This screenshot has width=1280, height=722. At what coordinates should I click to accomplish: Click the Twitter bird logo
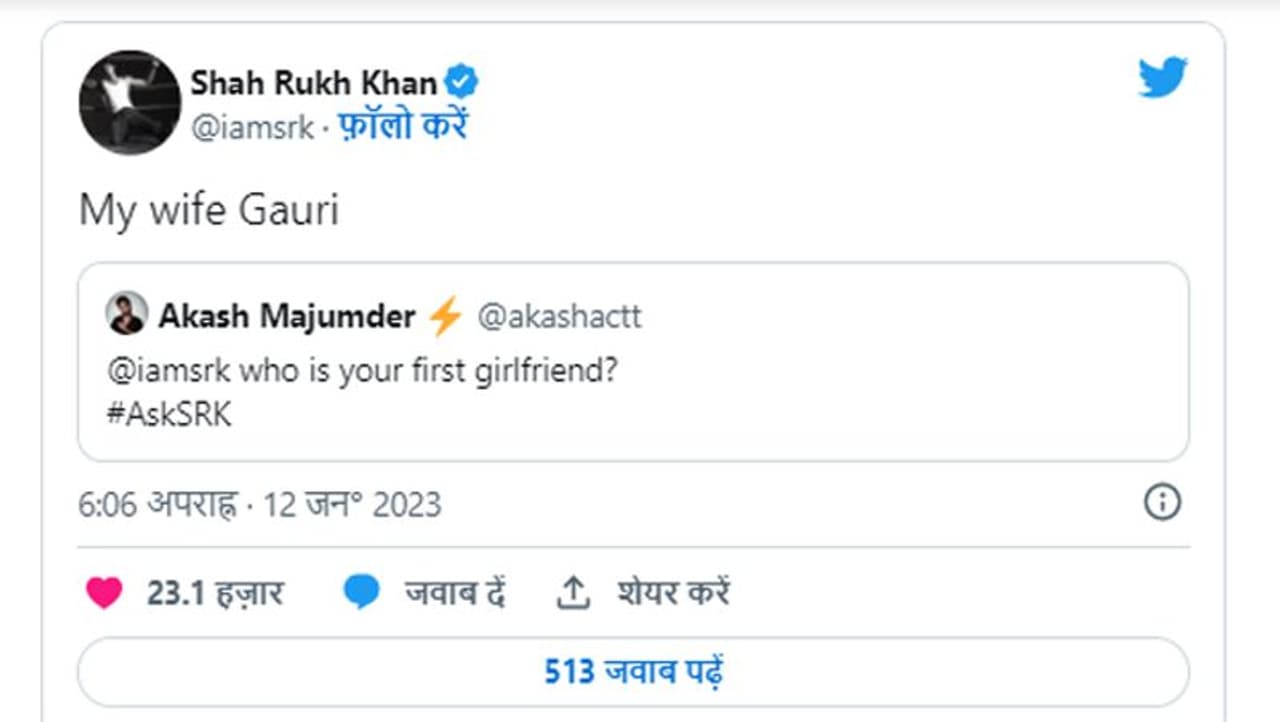(1162, 77)
